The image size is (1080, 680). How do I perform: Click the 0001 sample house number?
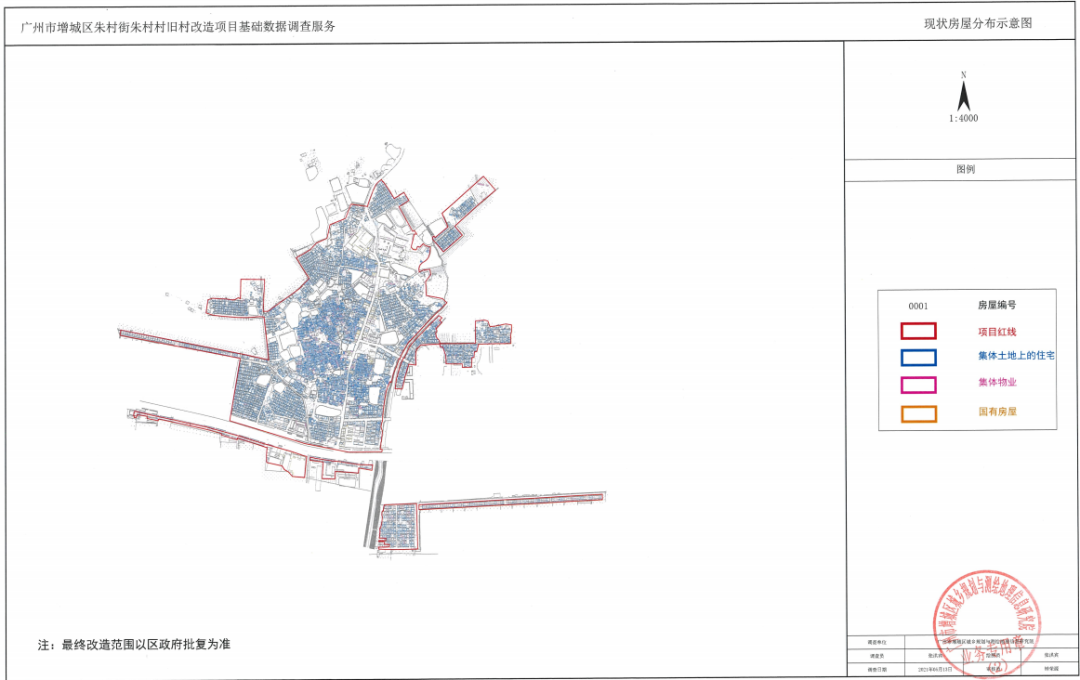[918, 306]
